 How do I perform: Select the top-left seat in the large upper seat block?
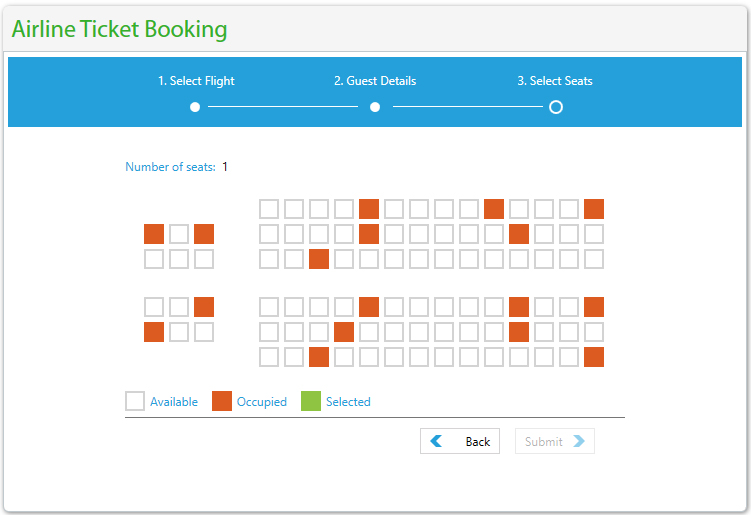[x=269, y=209]
